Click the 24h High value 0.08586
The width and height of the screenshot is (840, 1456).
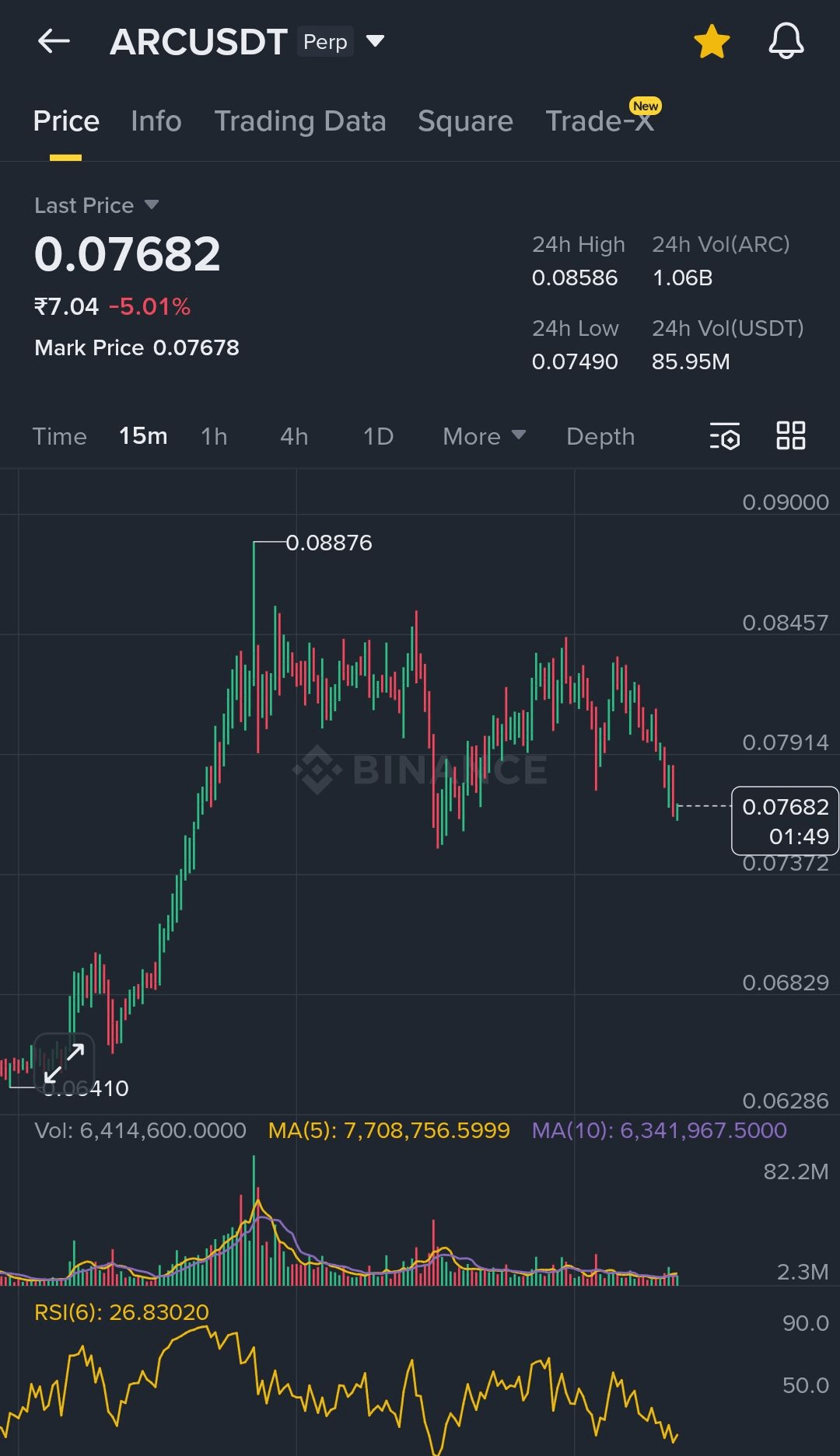tap(575, 278)
